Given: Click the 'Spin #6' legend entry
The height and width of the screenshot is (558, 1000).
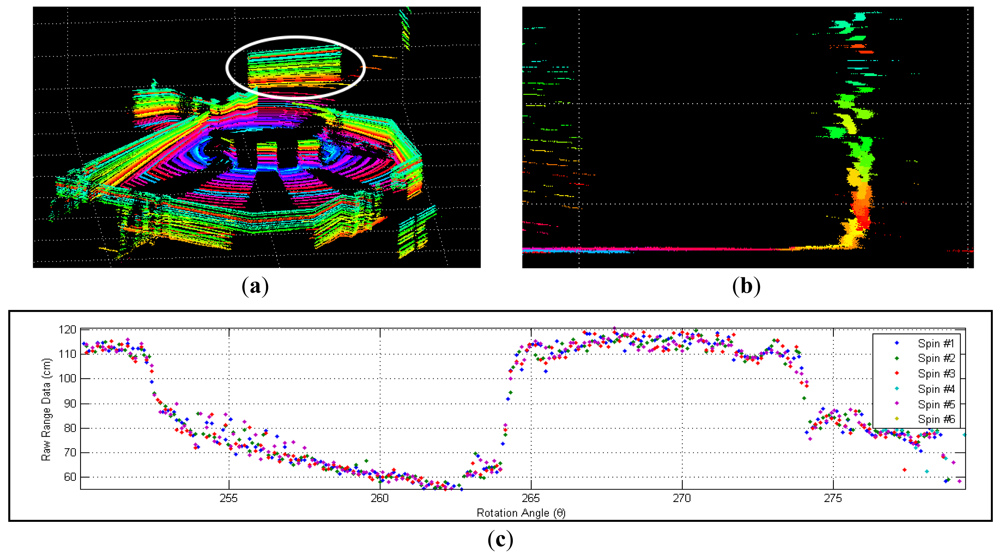Looking at the screenshot, I should pos(937,419).
